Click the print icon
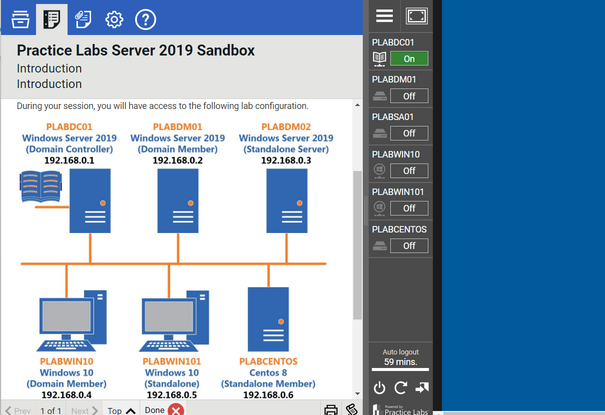Screen dimensions: 605x415 pyautogui.click(x=331, y=410)
